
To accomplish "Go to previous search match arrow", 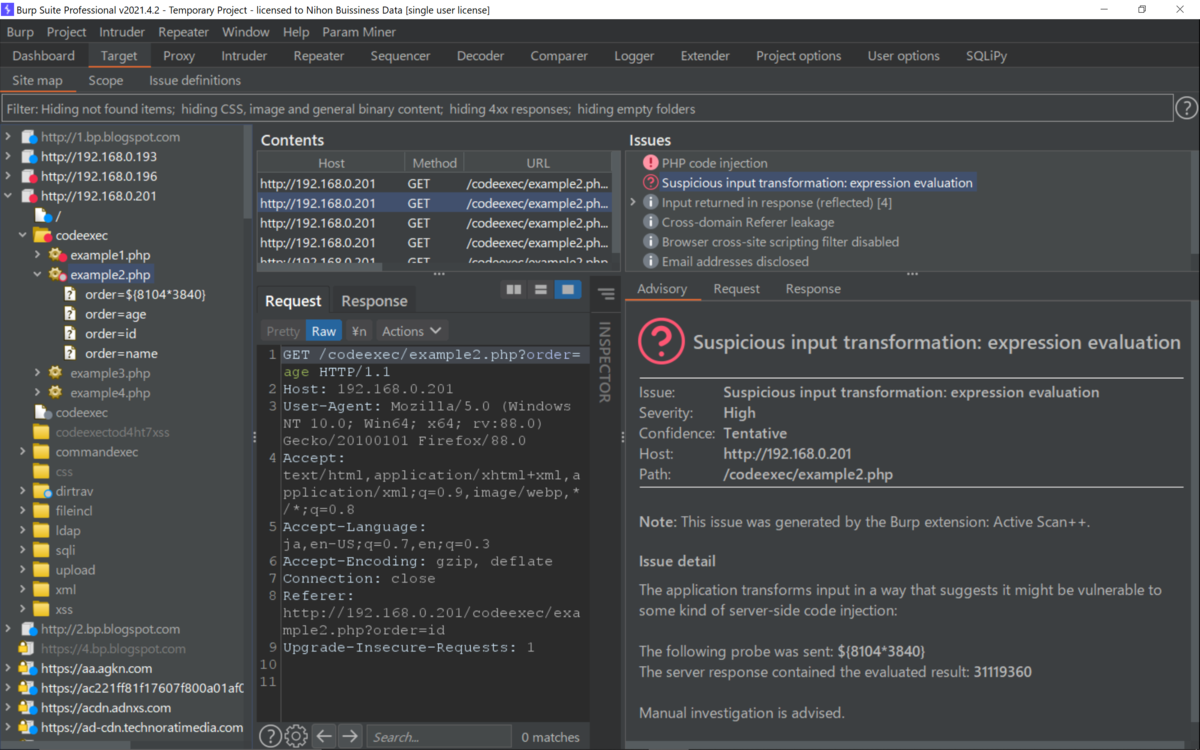I will pyautogui.click(x=324, y=737).
